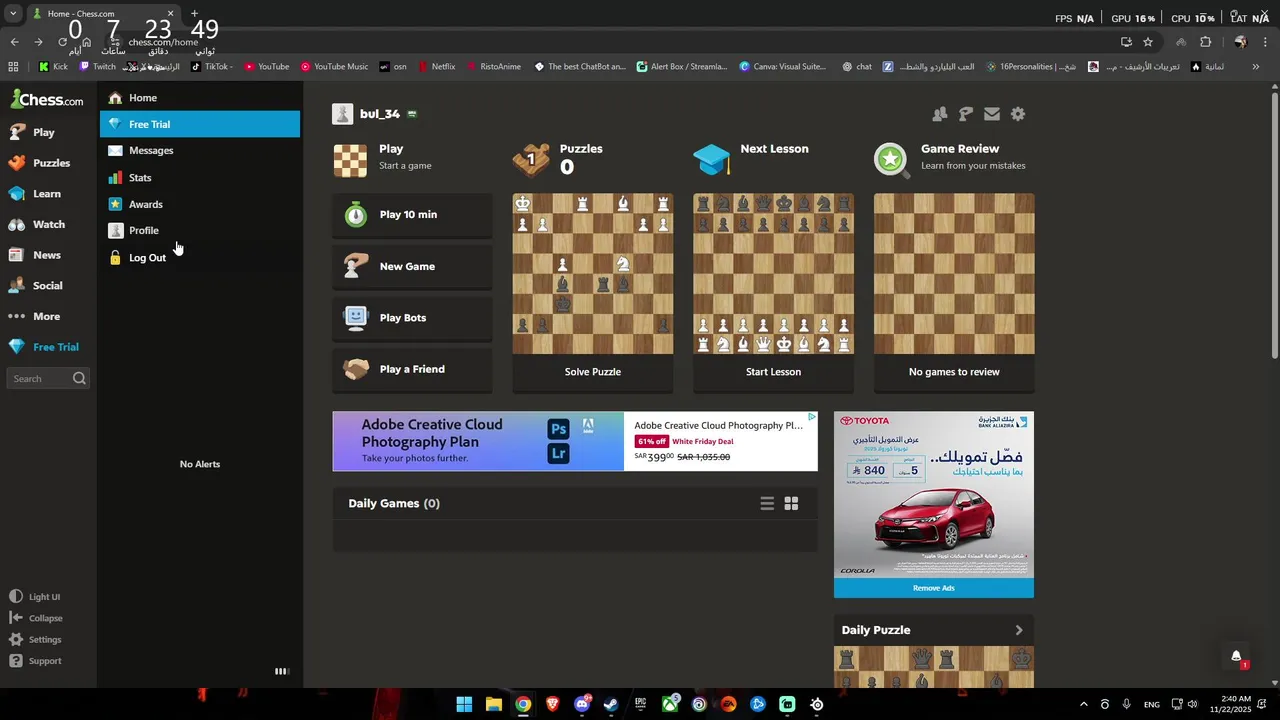Open Awards from the flyout menu
1280x720 pixels.
click(x=200, y=204)
